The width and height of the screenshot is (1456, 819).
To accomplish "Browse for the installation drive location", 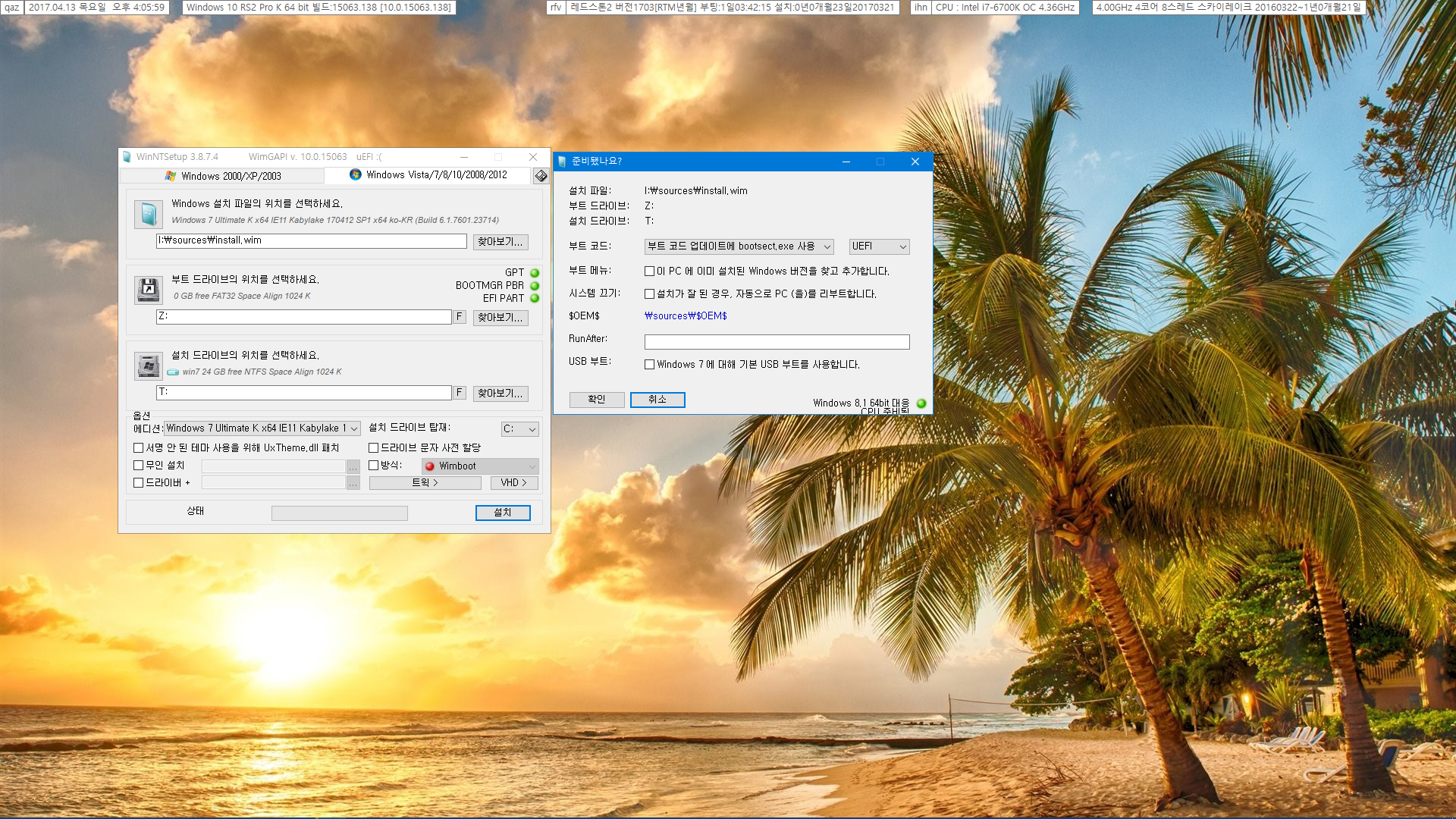I will coord(500,394).
